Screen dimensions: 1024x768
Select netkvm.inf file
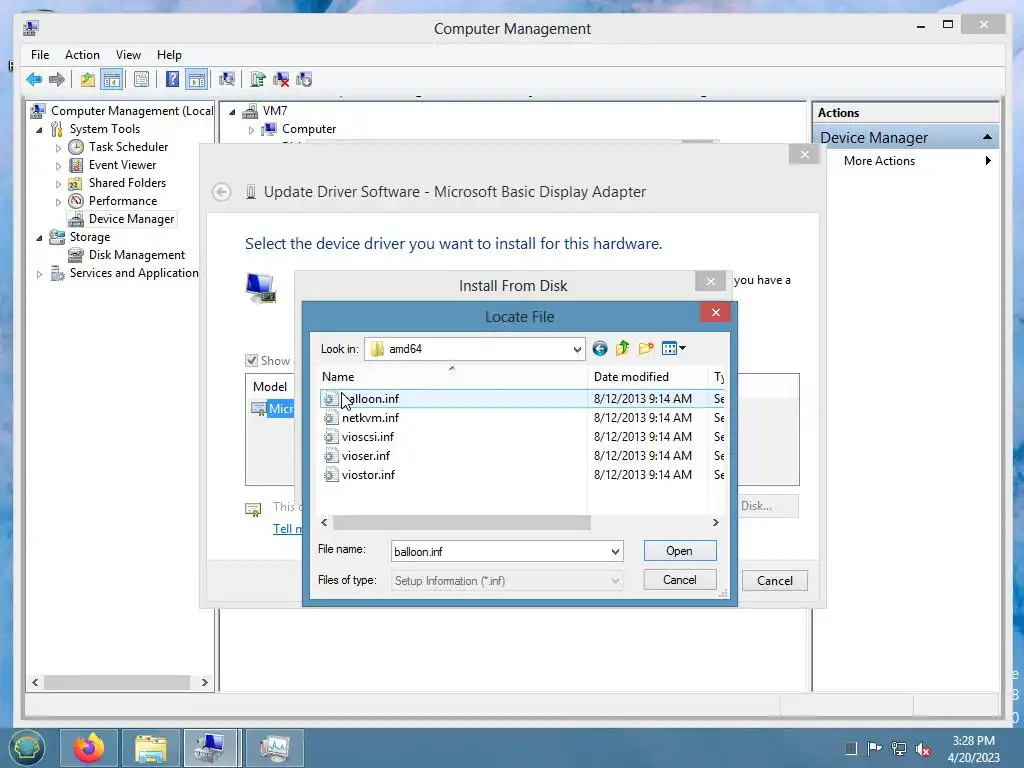(370, 417)
